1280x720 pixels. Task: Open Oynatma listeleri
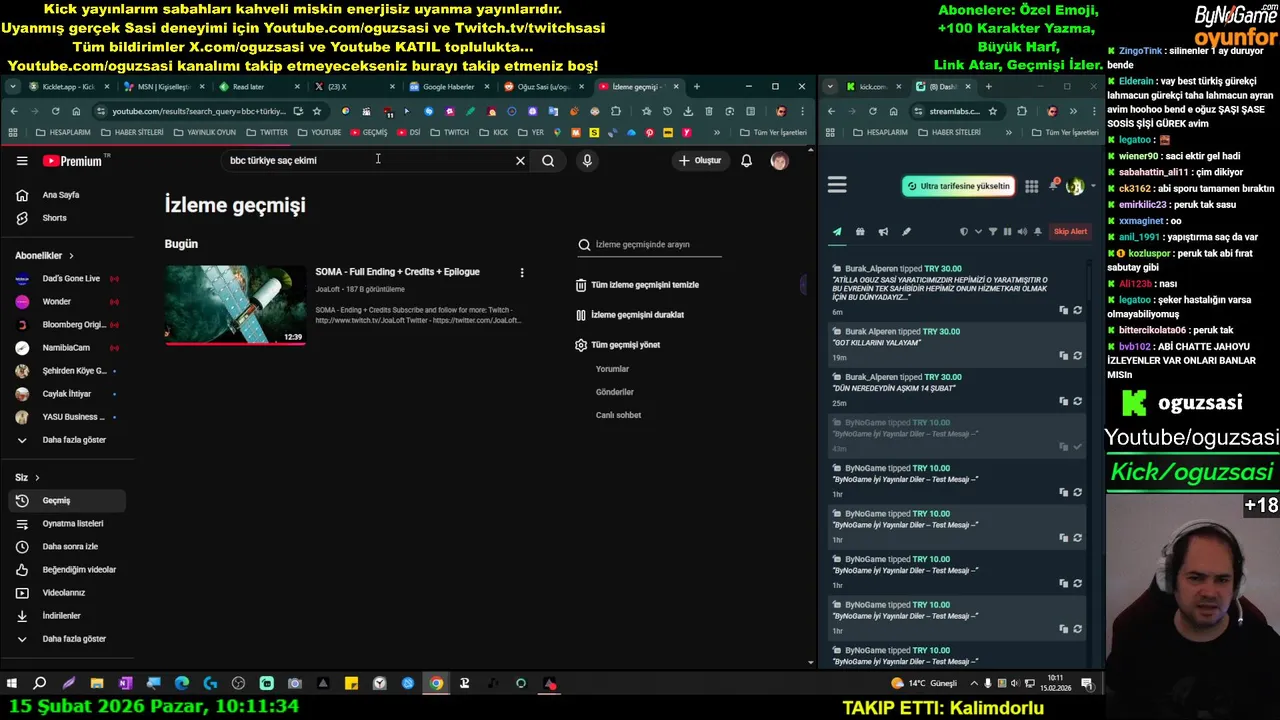(x=68, y=523)
